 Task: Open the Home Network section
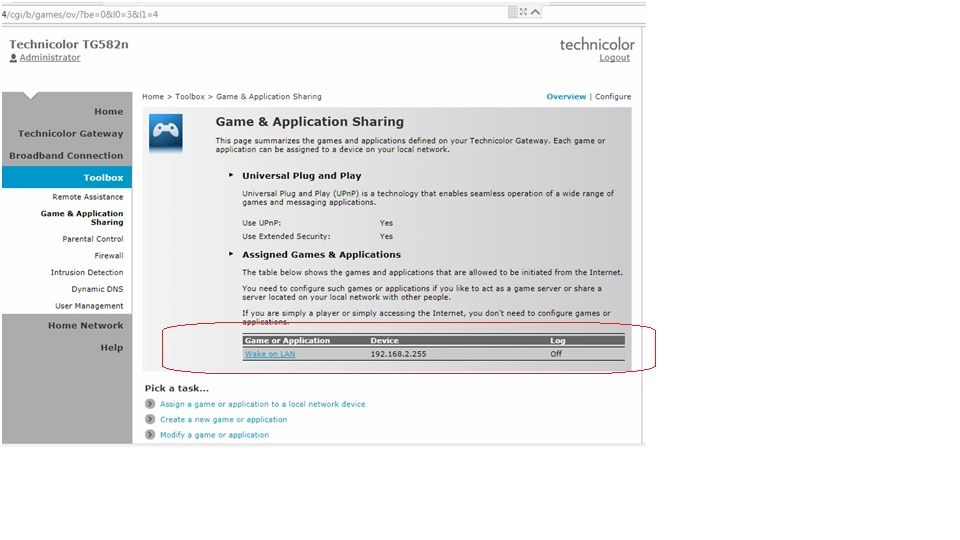point(85,326)
